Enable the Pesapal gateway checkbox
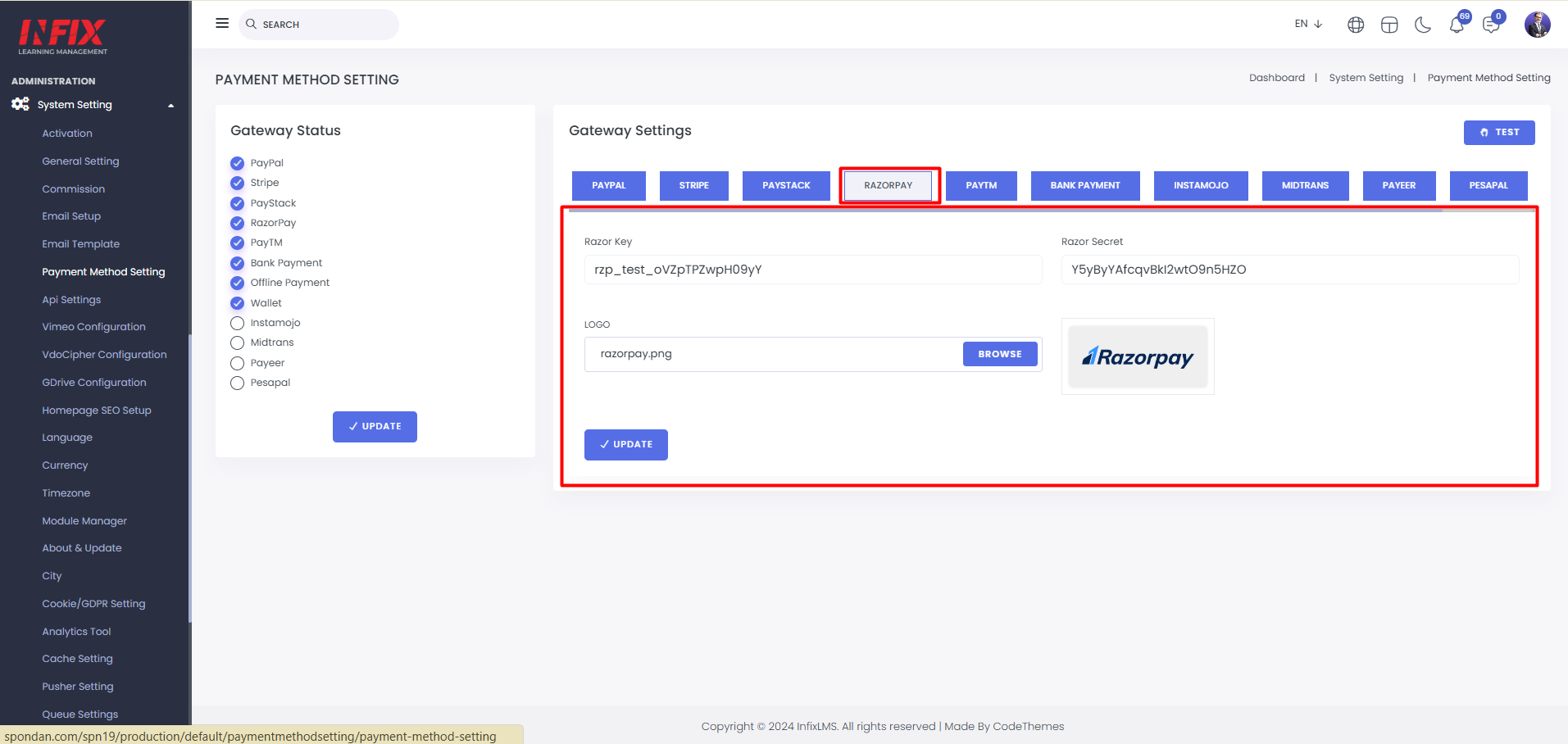Screen dimensions: 1568x744 pos(238,383)
